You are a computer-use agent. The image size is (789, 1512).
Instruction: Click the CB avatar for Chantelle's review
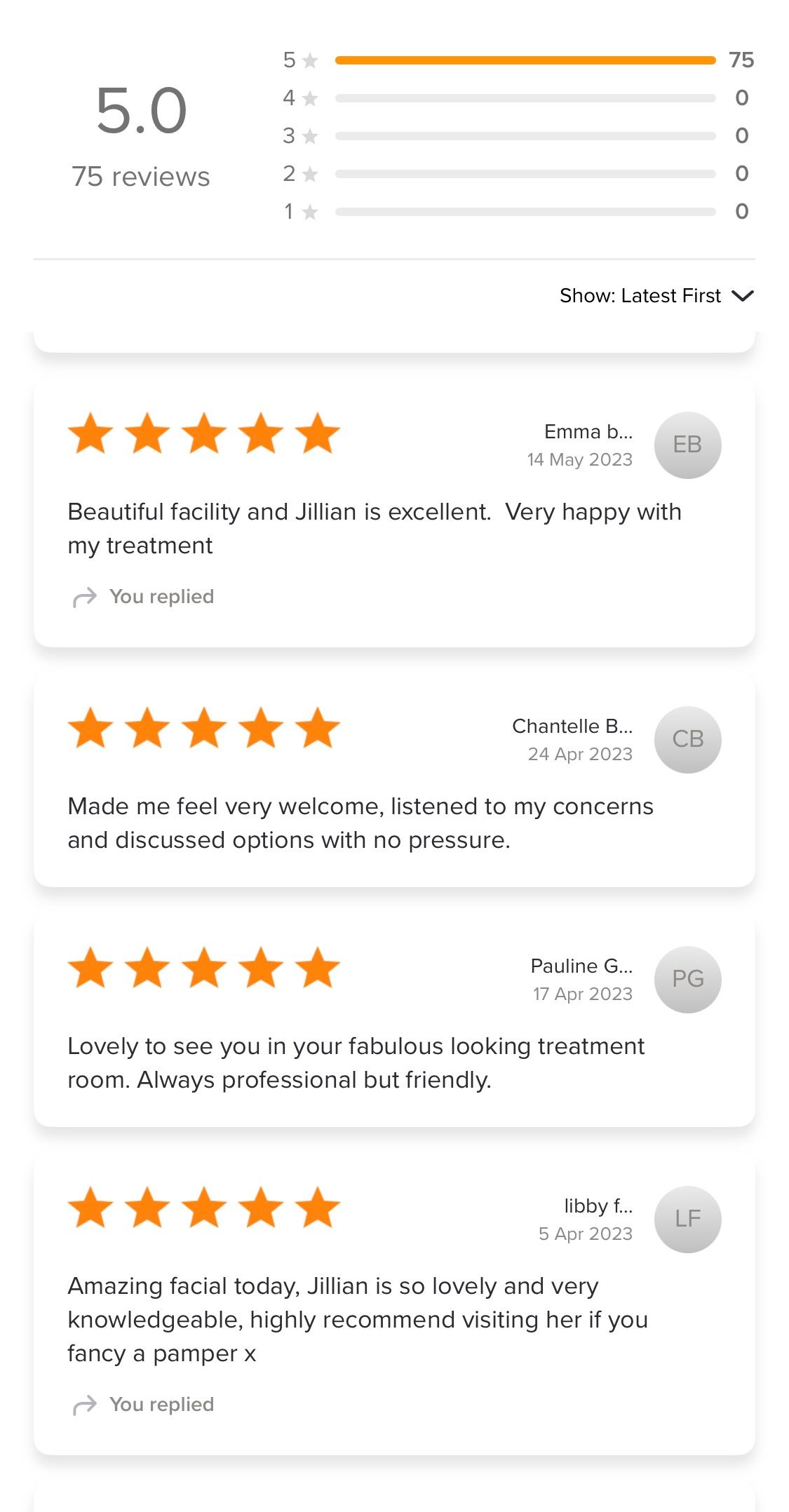tap(687, 739)
